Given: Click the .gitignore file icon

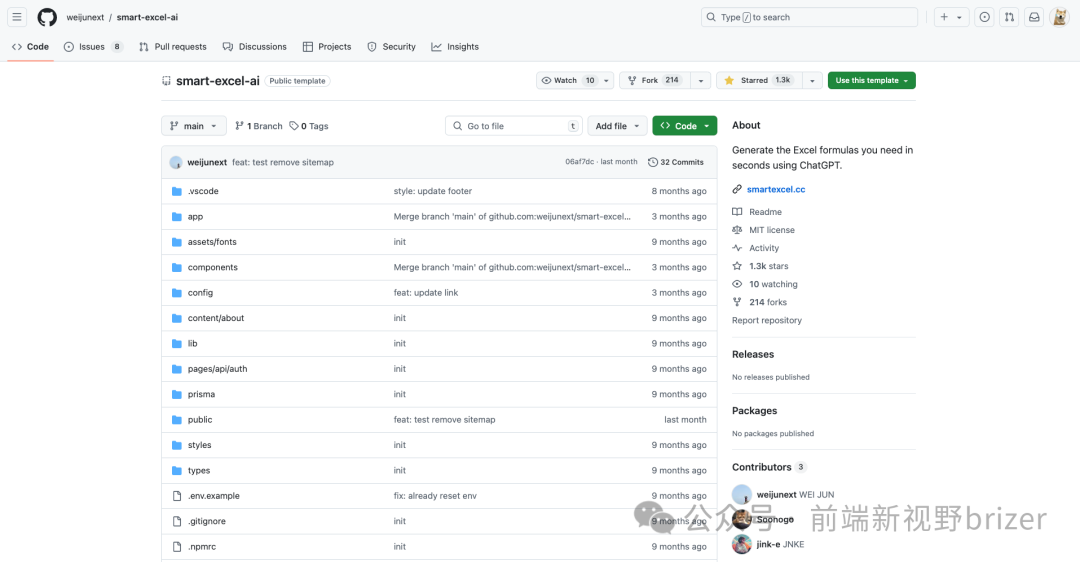Looking at the screenshot, I should (177, 521).
